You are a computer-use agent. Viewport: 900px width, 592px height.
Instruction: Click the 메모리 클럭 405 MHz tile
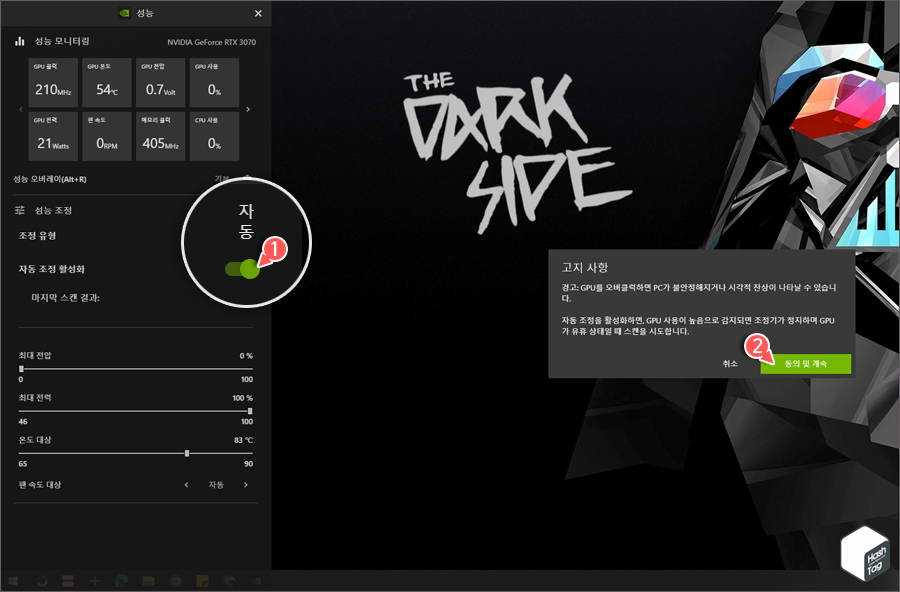(x=160, y=136)
